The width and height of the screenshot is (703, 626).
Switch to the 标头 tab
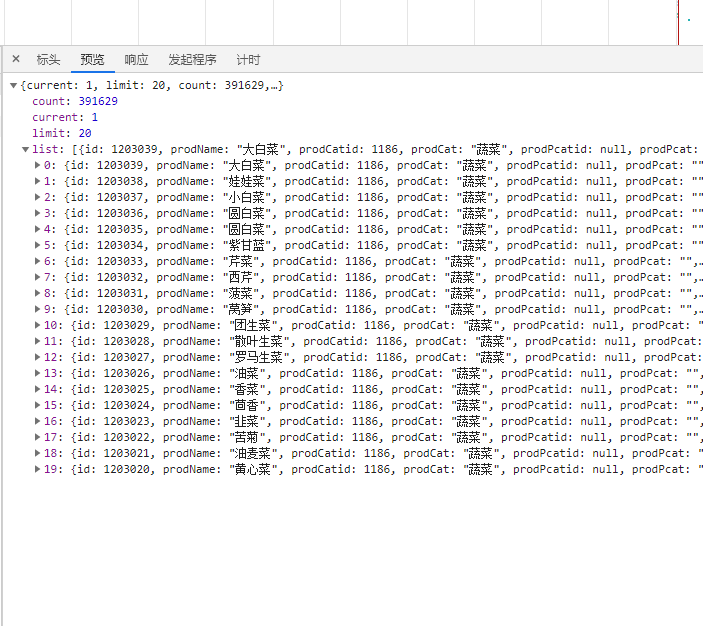coord(48,60)
